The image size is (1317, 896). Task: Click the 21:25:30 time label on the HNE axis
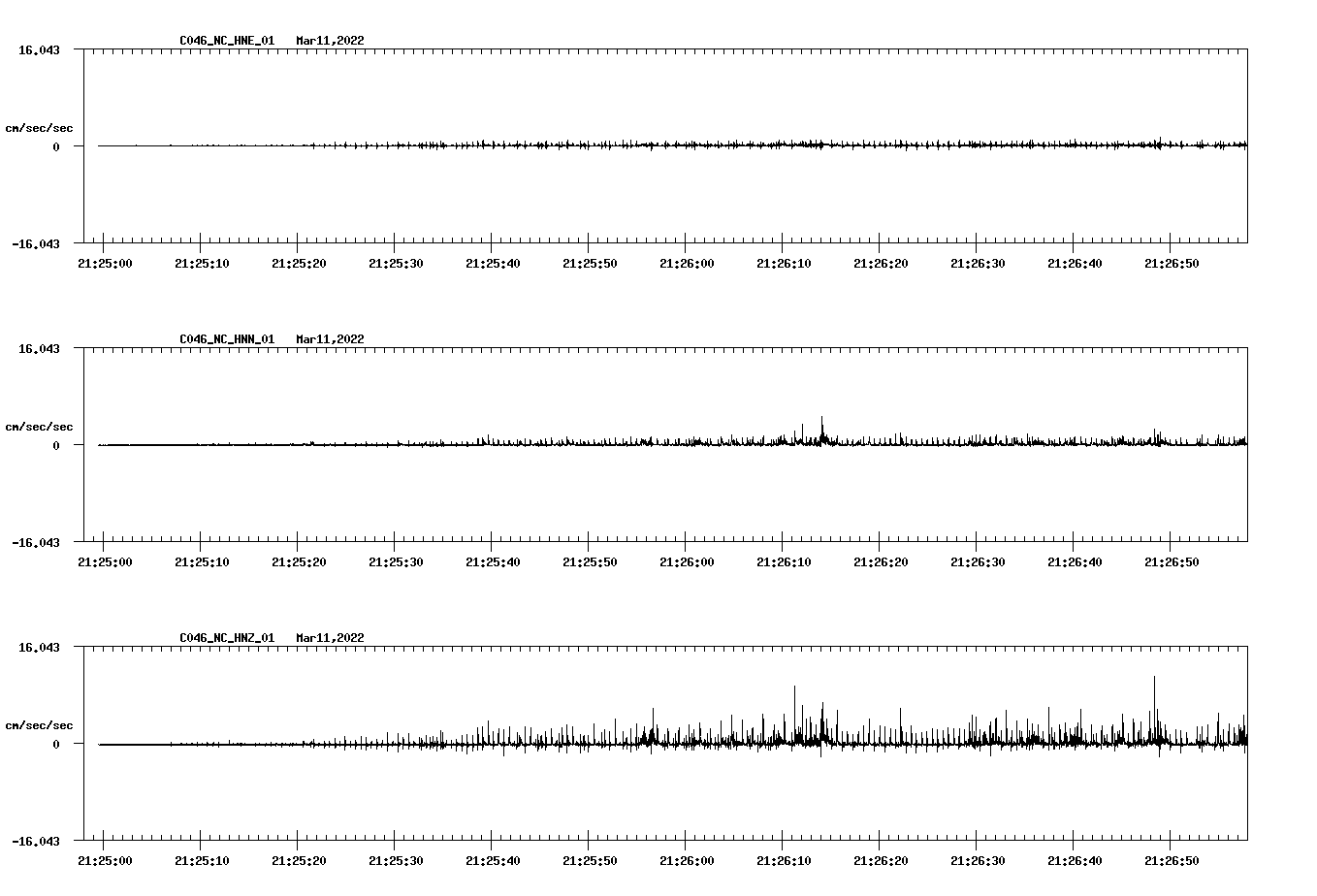(396, 264)
